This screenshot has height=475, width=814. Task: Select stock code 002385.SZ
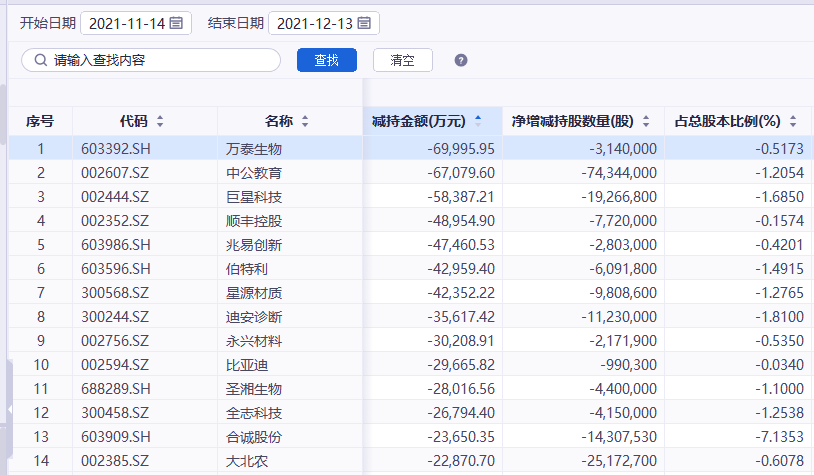(115, 460)
